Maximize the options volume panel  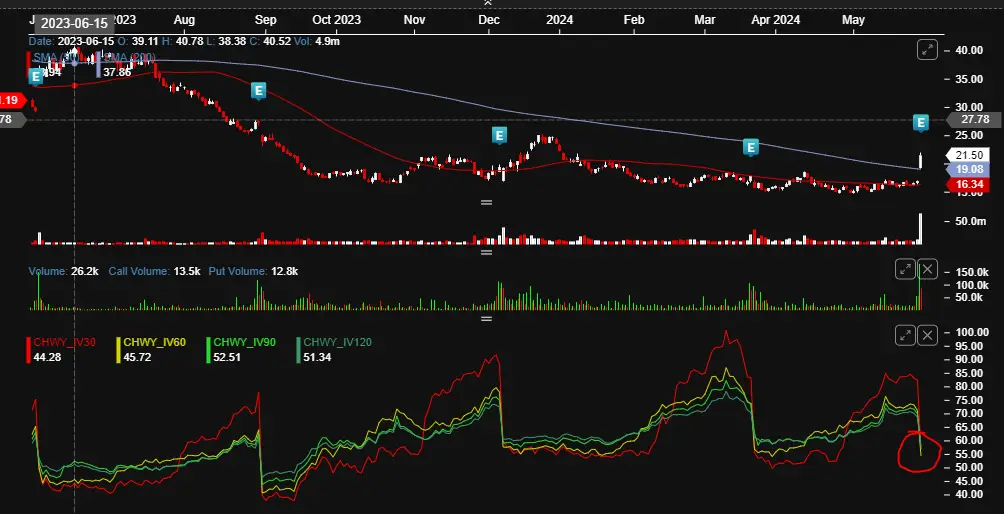pos(905,269)
